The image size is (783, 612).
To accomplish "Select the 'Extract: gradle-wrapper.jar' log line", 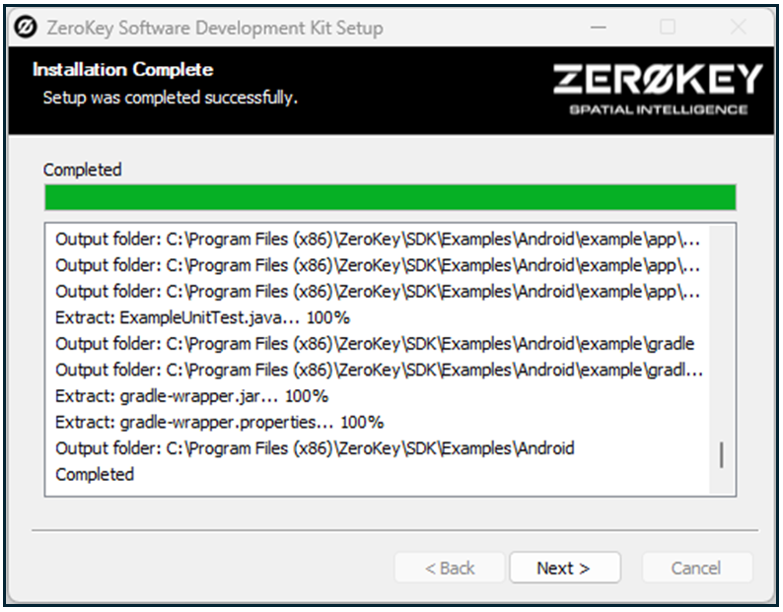I will (191, 396).
